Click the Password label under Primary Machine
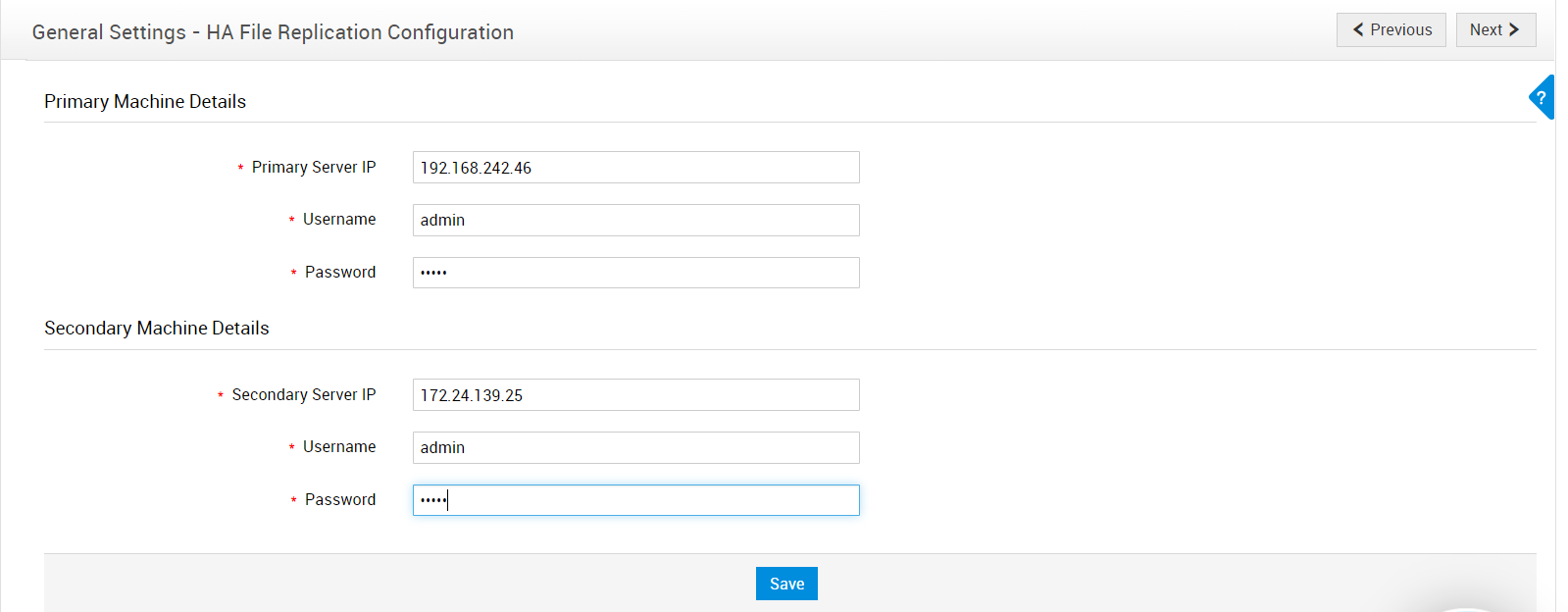Image resolution: width=1568 pixels, height=612 pixels. coord(340,273)
